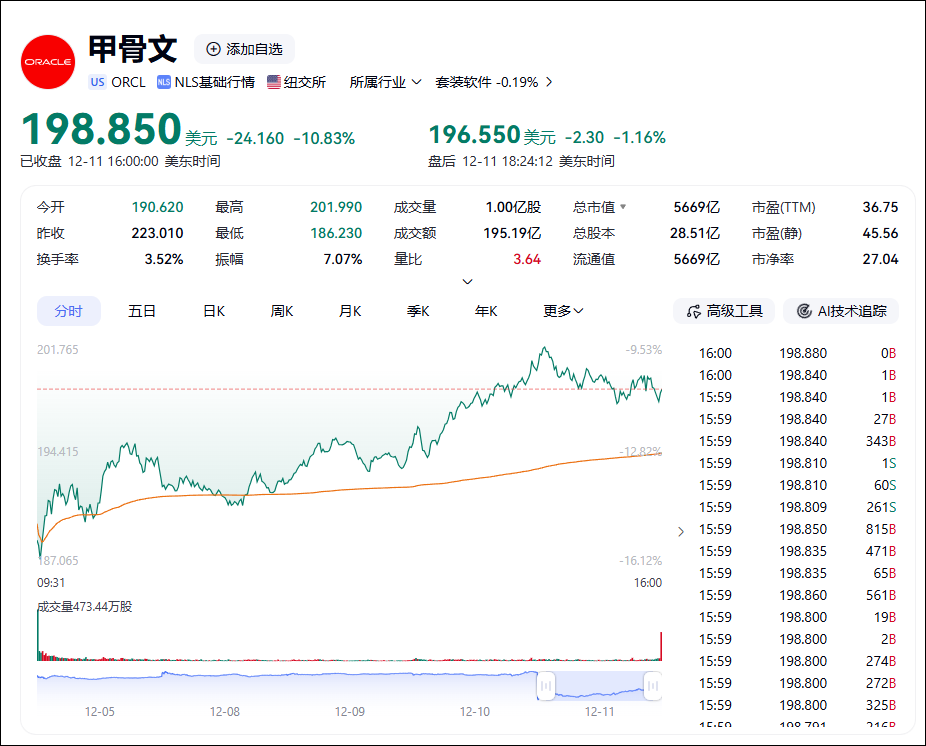Image resolution: width=926 pixels, height=746 pixels.
Task: Switch to the 季K tab
Action: [418, 311]
